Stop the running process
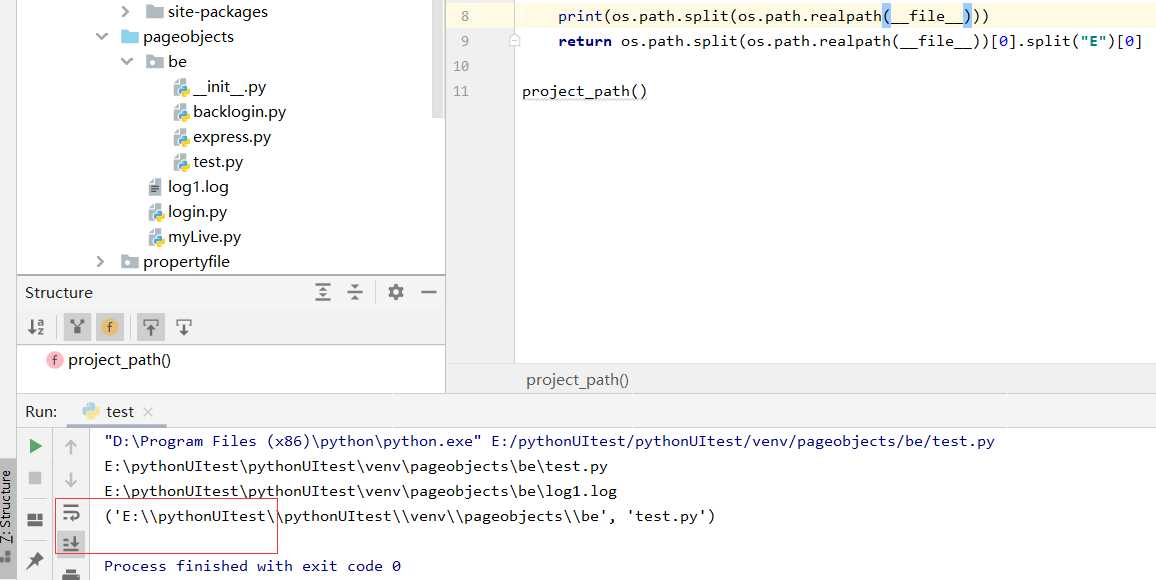Screen dimensions: 1156x580 point(35,478)
